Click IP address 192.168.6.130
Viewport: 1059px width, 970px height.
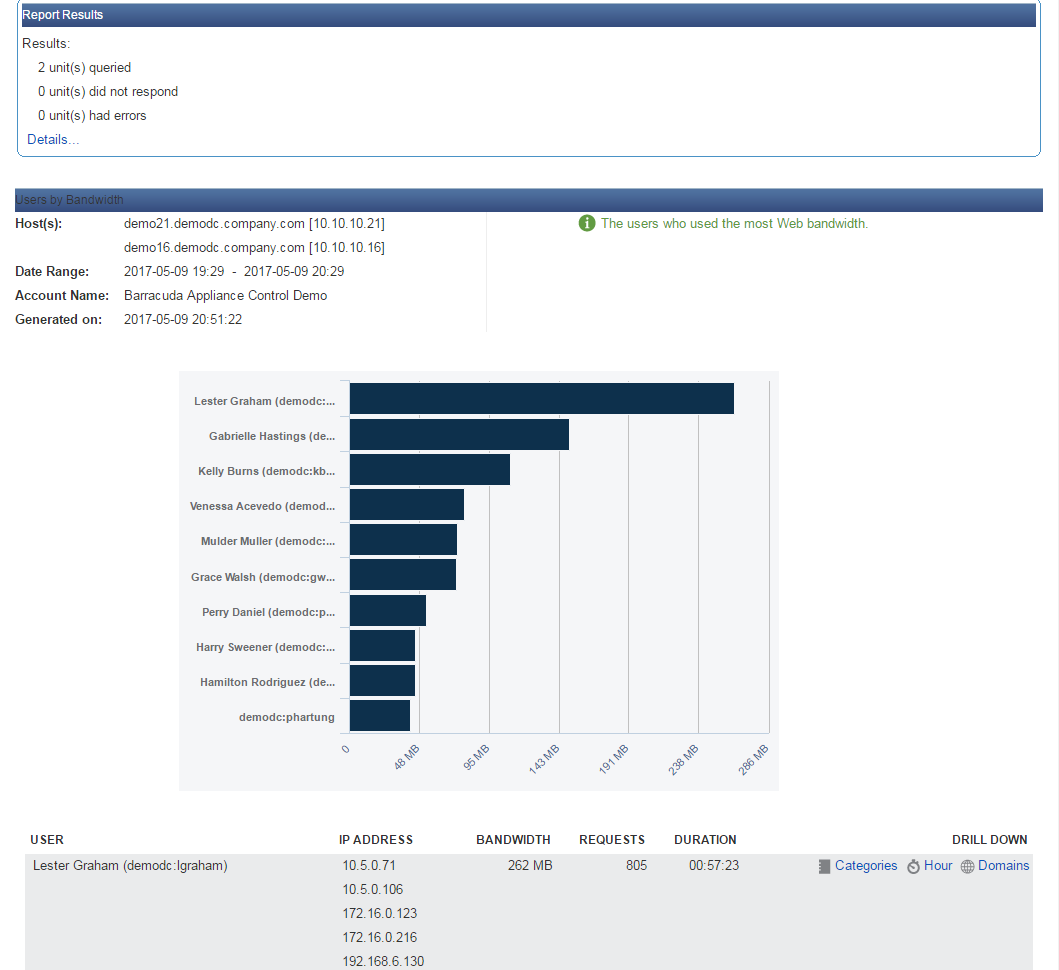383,961
